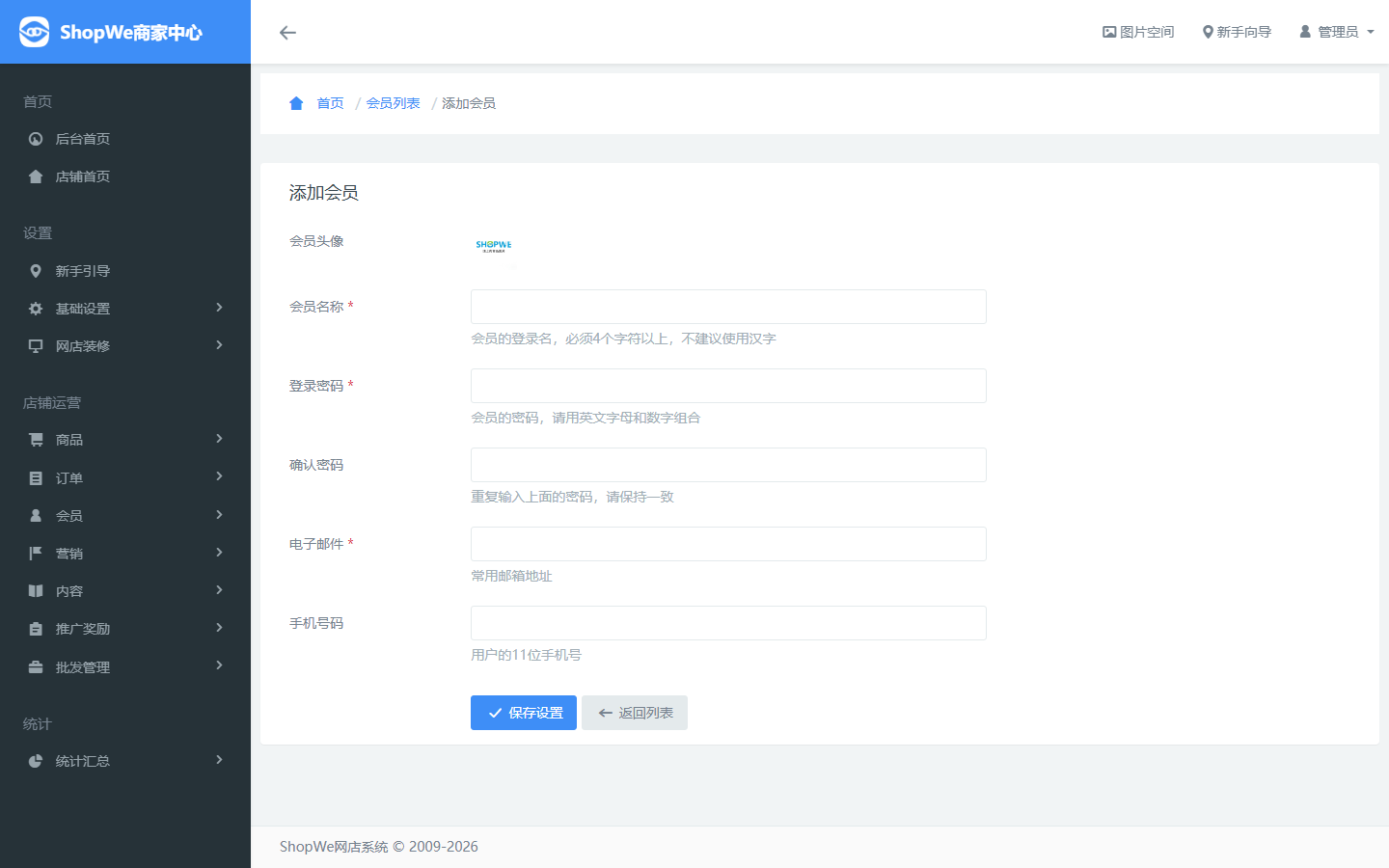Open 商品 menu label in sidebar
This screenshot has width=1389, height=868.
click(69, 440)
